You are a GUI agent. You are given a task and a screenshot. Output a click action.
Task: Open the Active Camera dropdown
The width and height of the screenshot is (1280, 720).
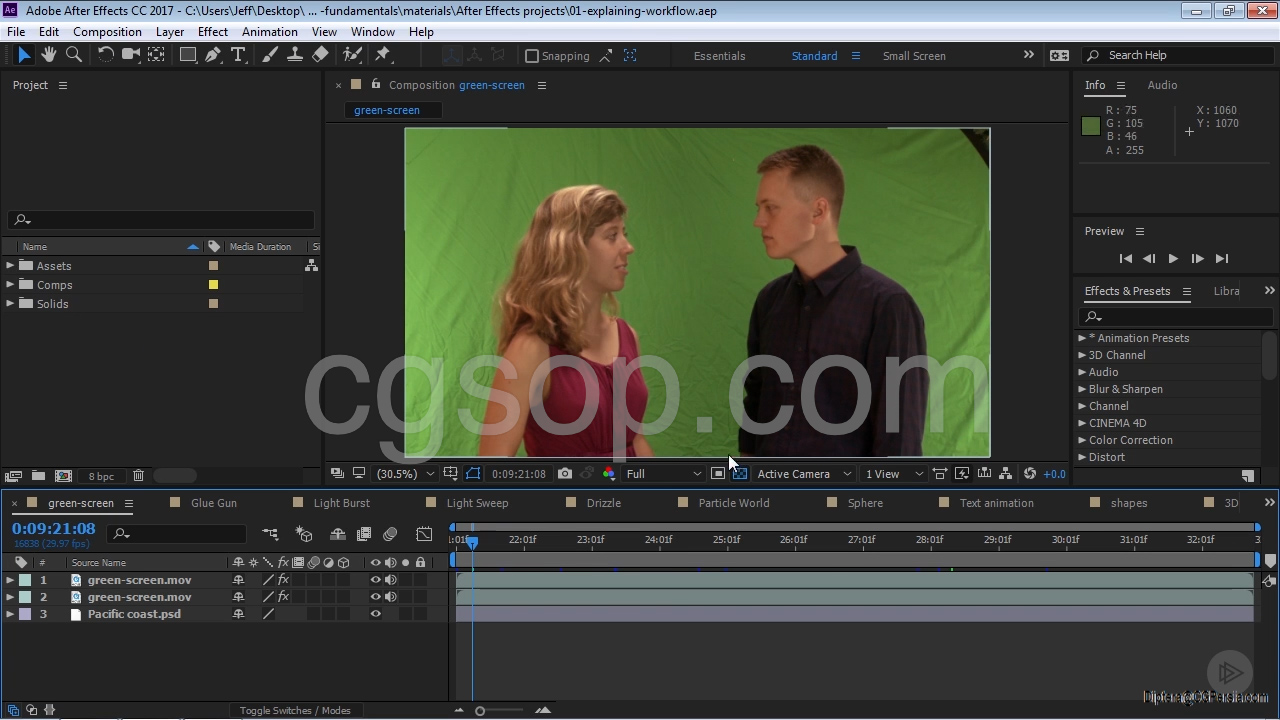click(x=804, y=474)
